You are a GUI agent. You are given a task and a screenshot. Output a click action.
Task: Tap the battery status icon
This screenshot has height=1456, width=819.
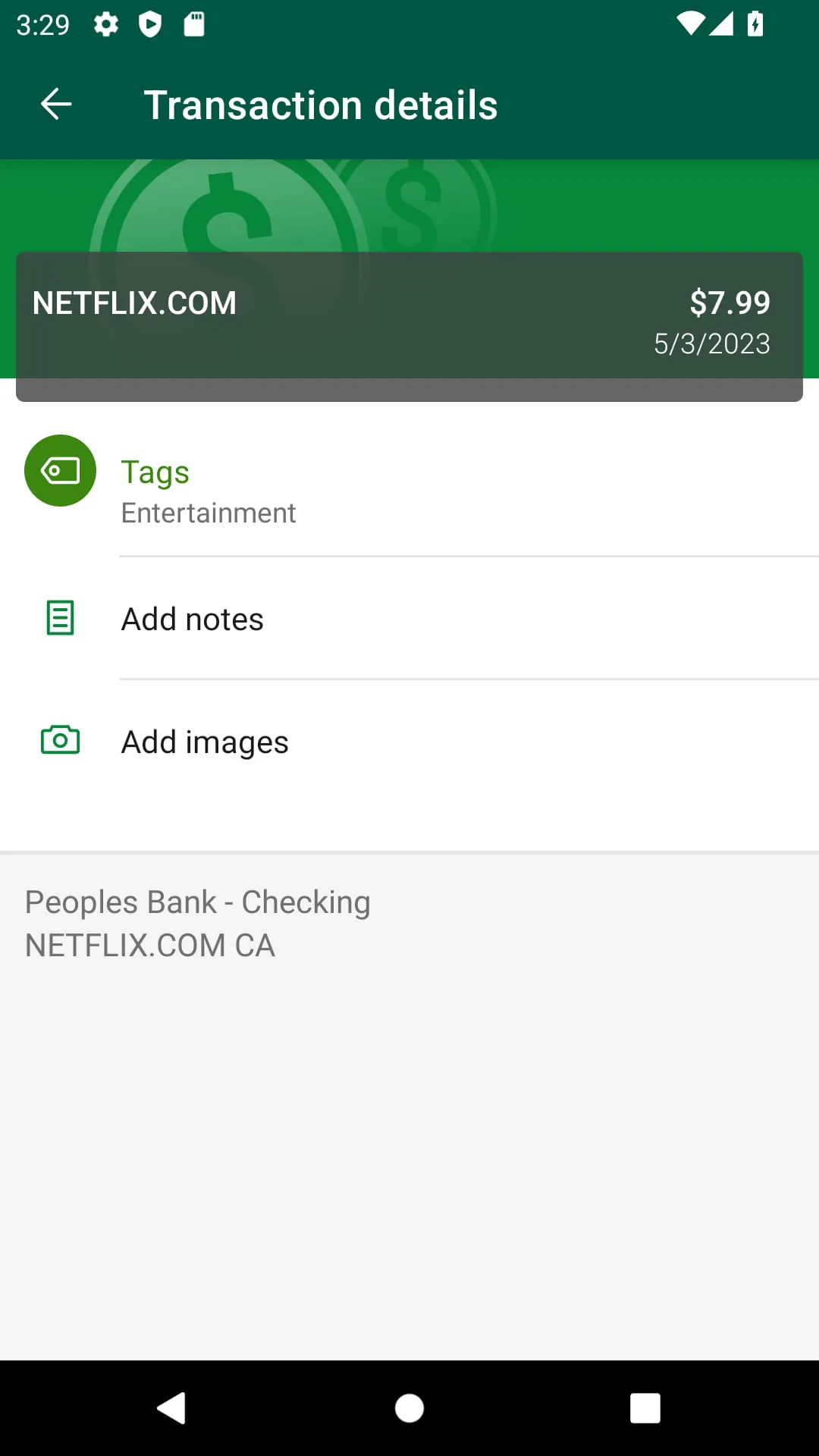(755, 24)
